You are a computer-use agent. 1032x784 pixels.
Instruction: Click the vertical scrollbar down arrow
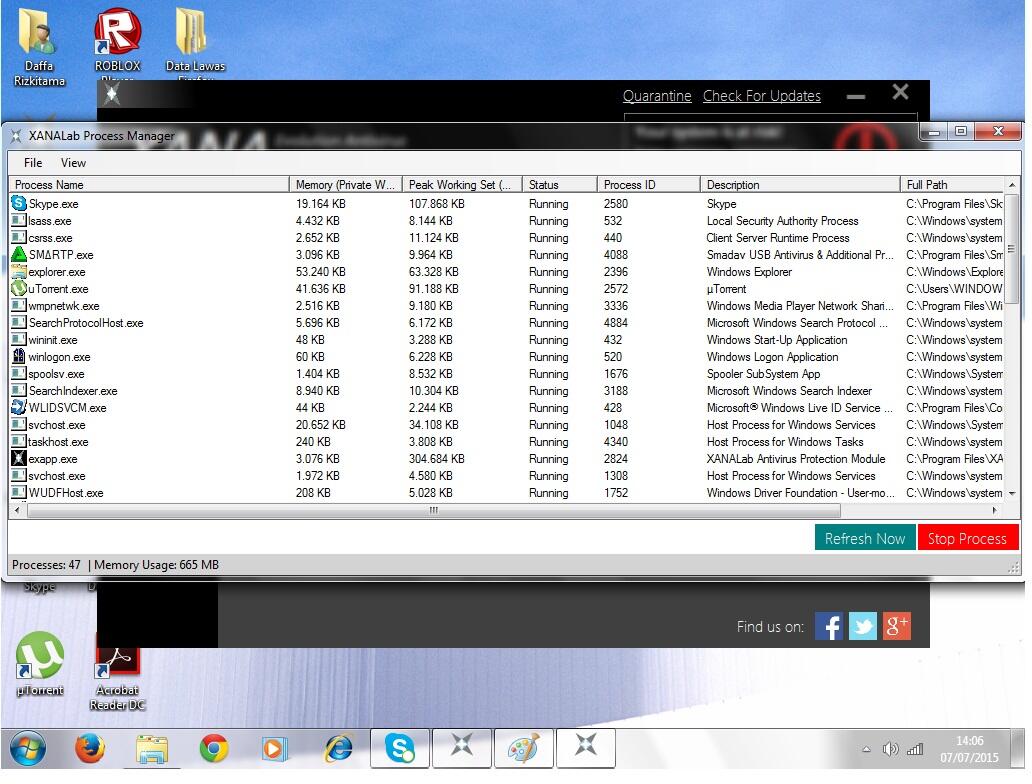tap(1012, 493)
